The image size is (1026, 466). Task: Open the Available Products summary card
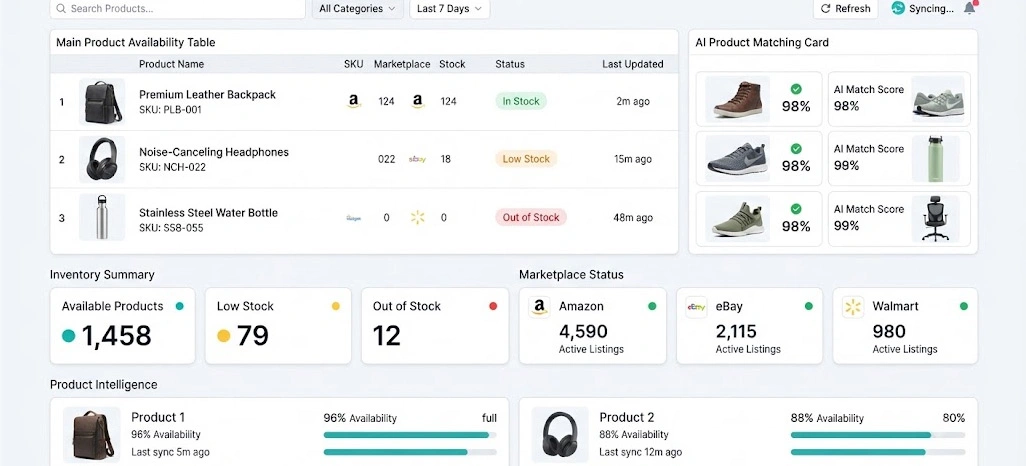coord(122,326)
